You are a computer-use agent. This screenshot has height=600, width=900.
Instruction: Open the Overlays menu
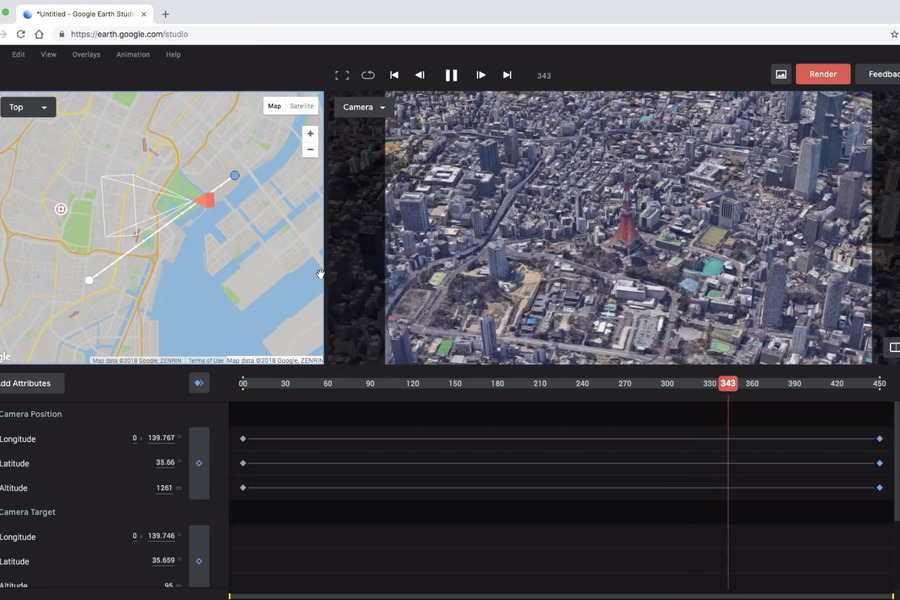tap(86, 55)
